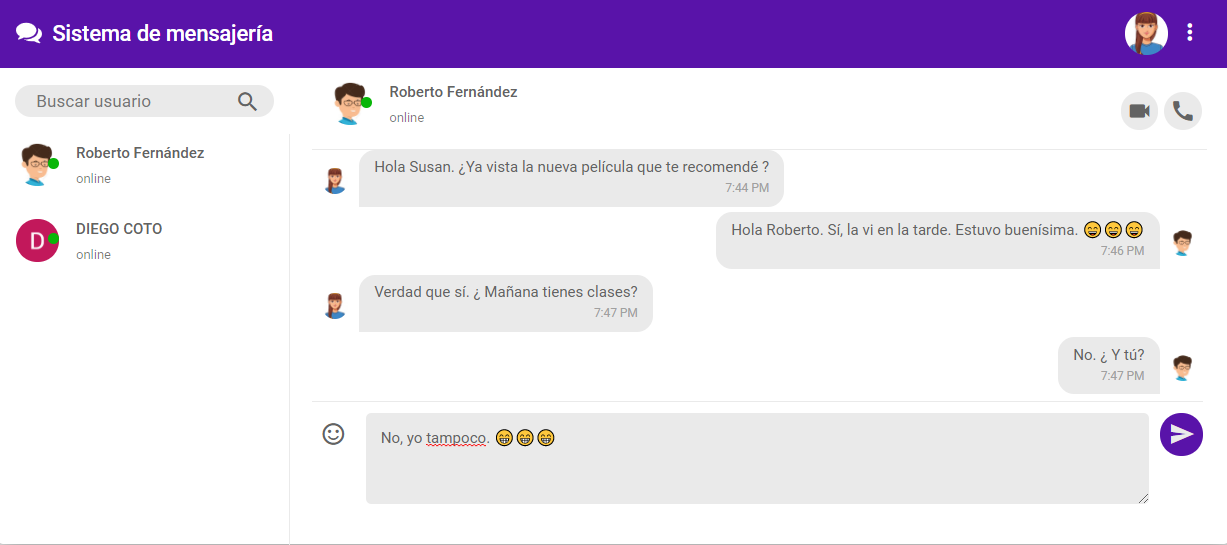Click the message 'Hola Roberto. Sí, la vi en la tarde'
Viewport: 1227px width, 545px height.
tap(937, 240)
